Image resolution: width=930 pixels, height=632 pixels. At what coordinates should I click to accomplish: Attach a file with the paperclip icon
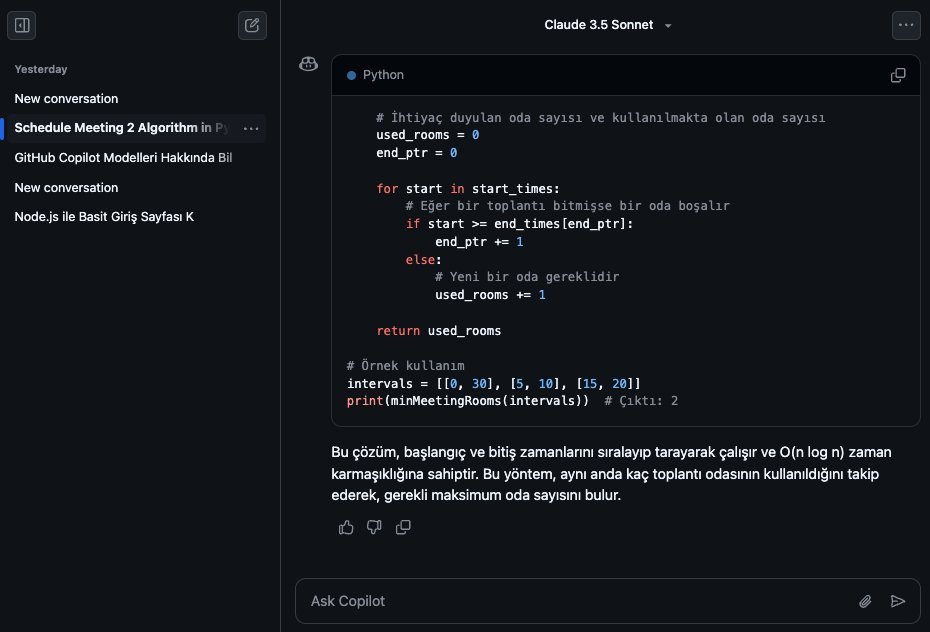click(x=866, y=601)
